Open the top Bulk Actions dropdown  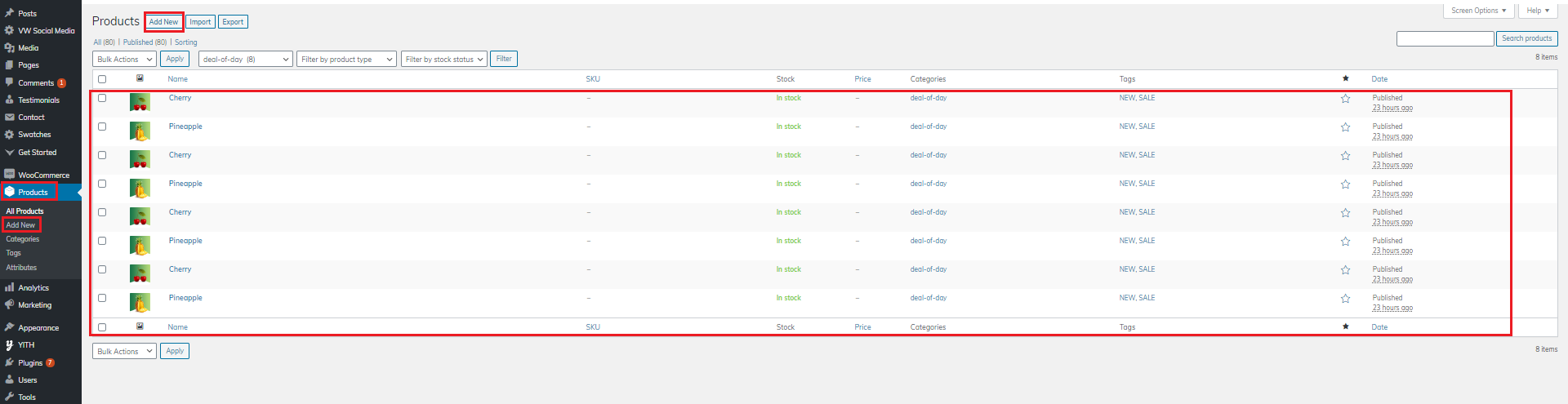click(x=124, y=59)
